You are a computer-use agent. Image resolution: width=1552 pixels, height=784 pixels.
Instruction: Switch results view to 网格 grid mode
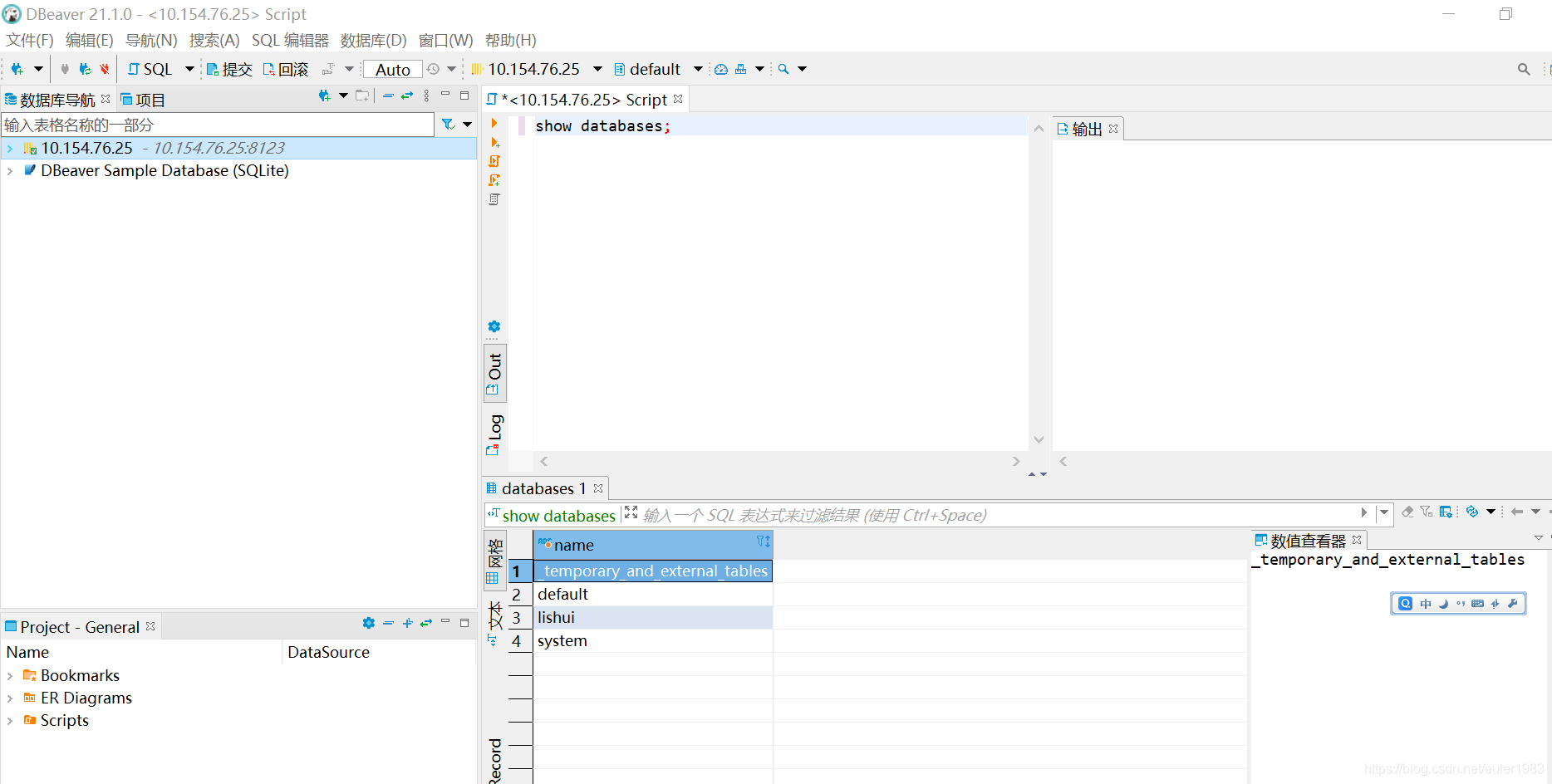[494, 561]
